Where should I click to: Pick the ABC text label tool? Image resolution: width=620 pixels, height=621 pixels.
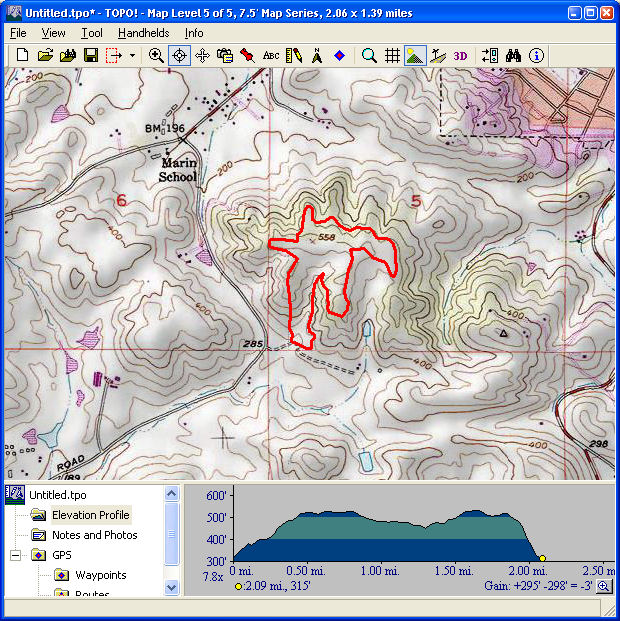click(x=271, y=56)
